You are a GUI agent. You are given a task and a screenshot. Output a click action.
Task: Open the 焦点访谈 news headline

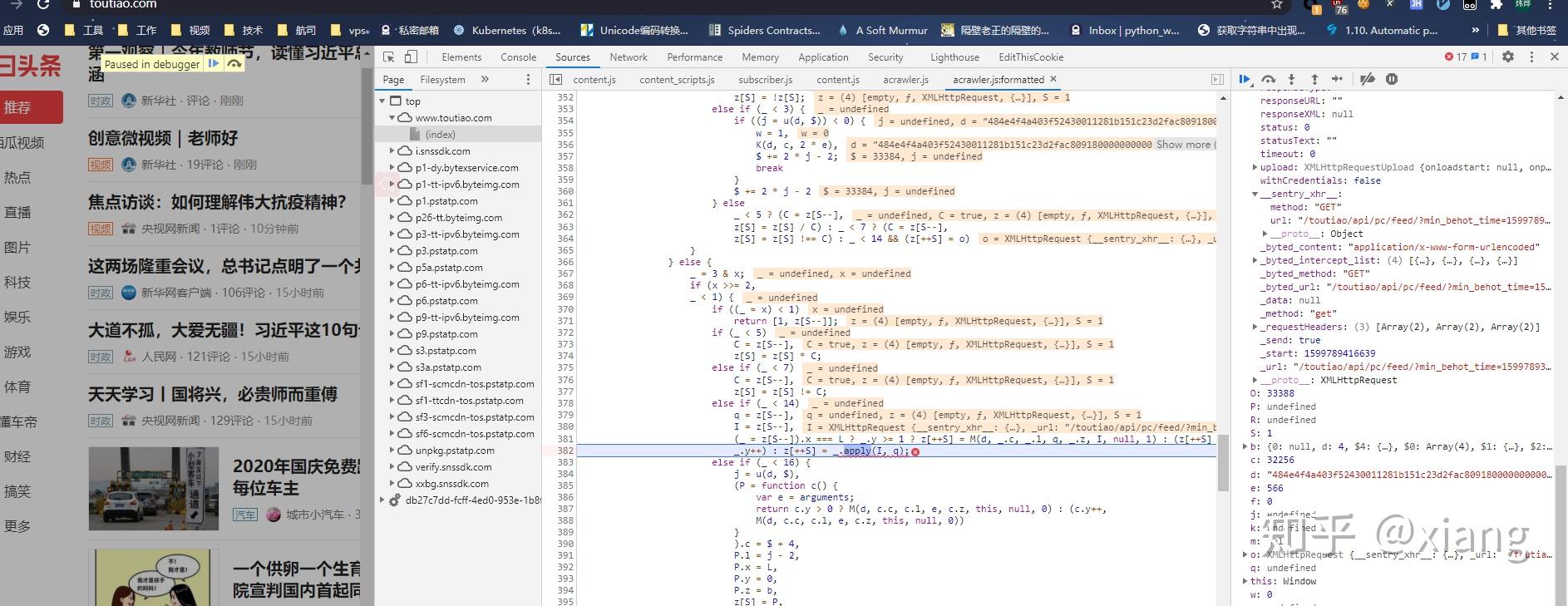tap(217, 202)
